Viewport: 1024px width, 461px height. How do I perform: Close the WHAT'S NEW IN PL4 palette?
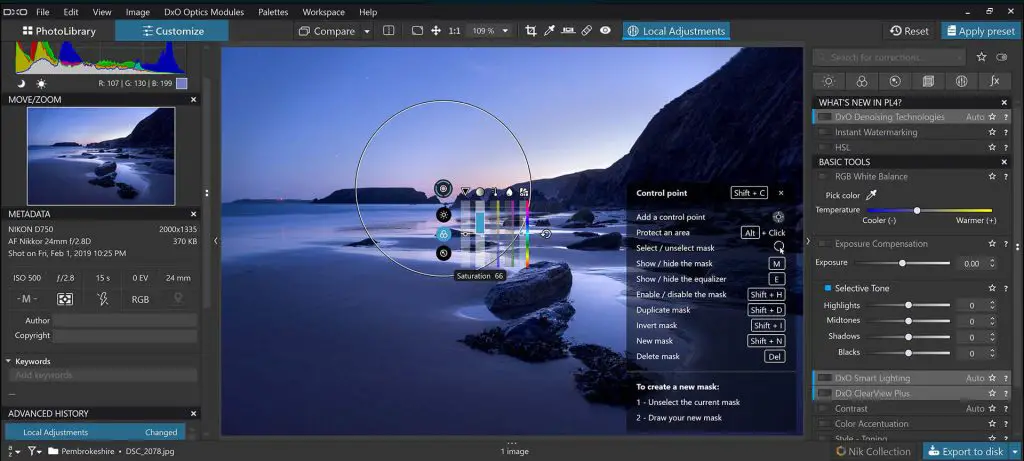(1004, 103)
